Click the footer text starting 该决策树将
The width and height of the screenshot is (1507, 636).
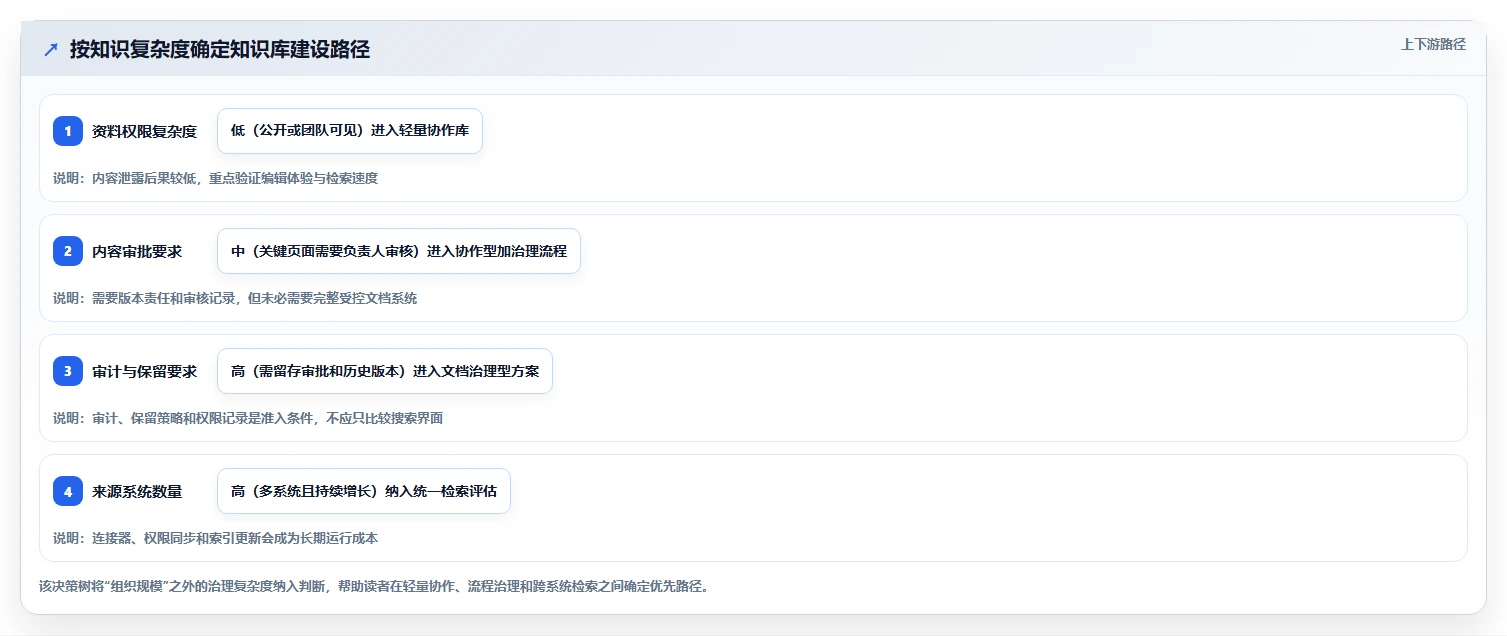pyautogui.click(x=374, y=586)
